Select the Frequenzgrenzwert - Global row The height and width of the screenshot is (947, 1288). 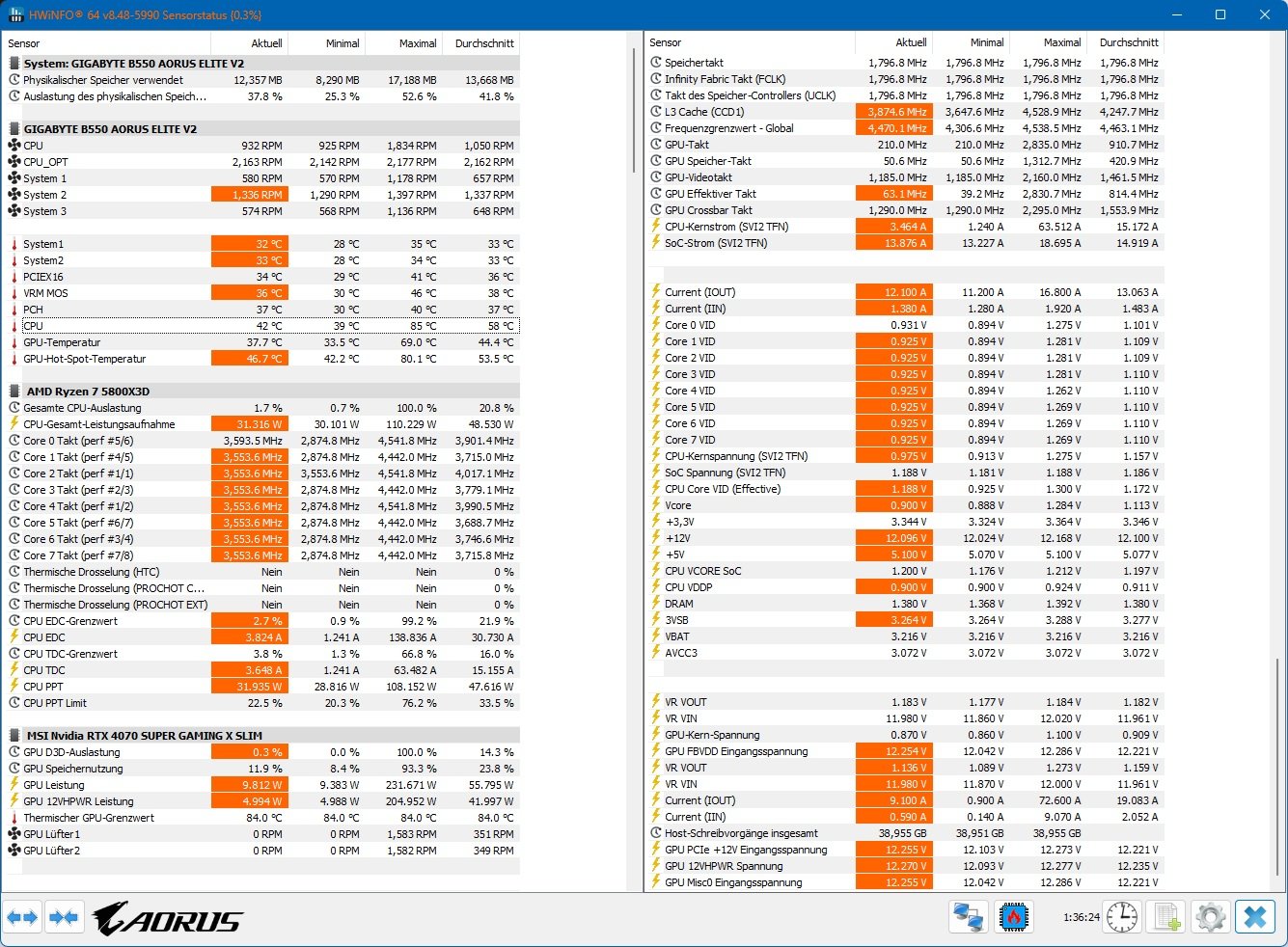point(905,128)
